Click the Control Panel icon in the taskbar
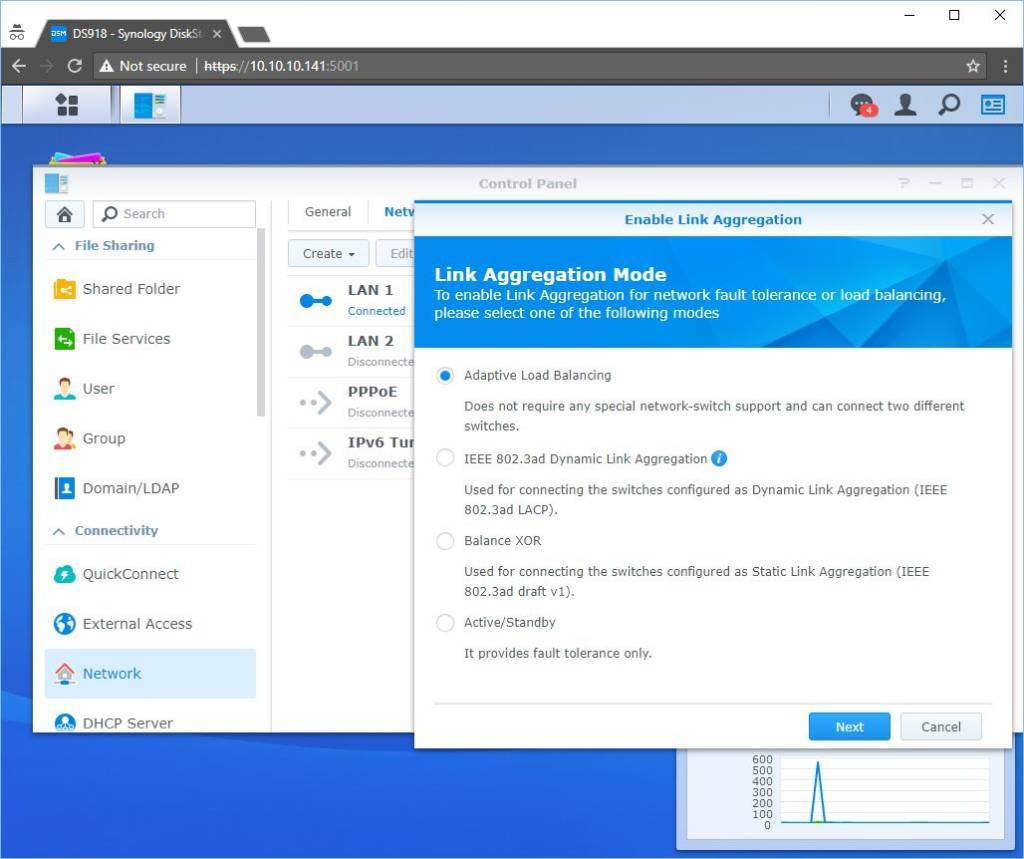1024x859 pixels. [150, 104]
